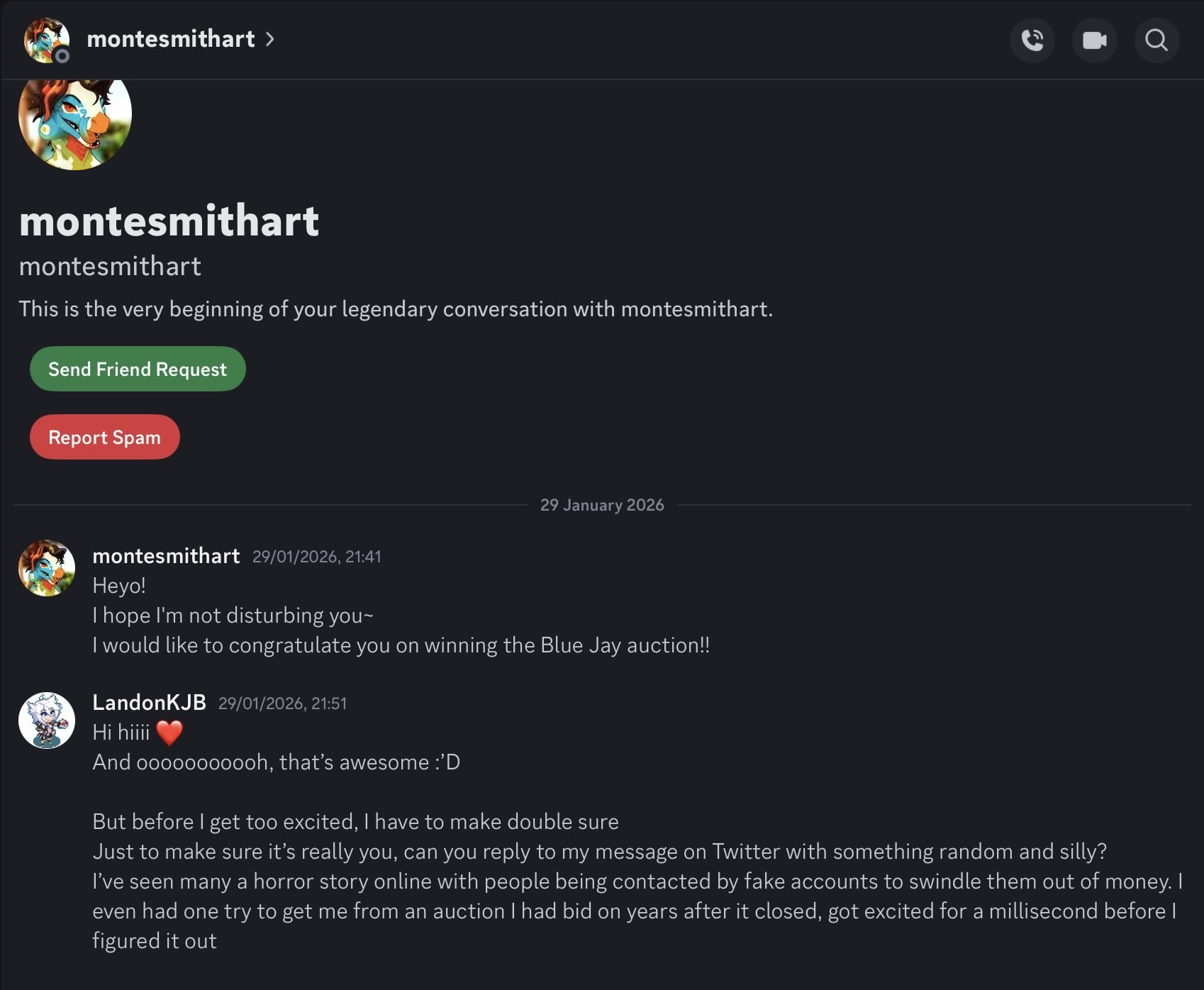Click the 21:41 message timestamp

click(316, 557)
